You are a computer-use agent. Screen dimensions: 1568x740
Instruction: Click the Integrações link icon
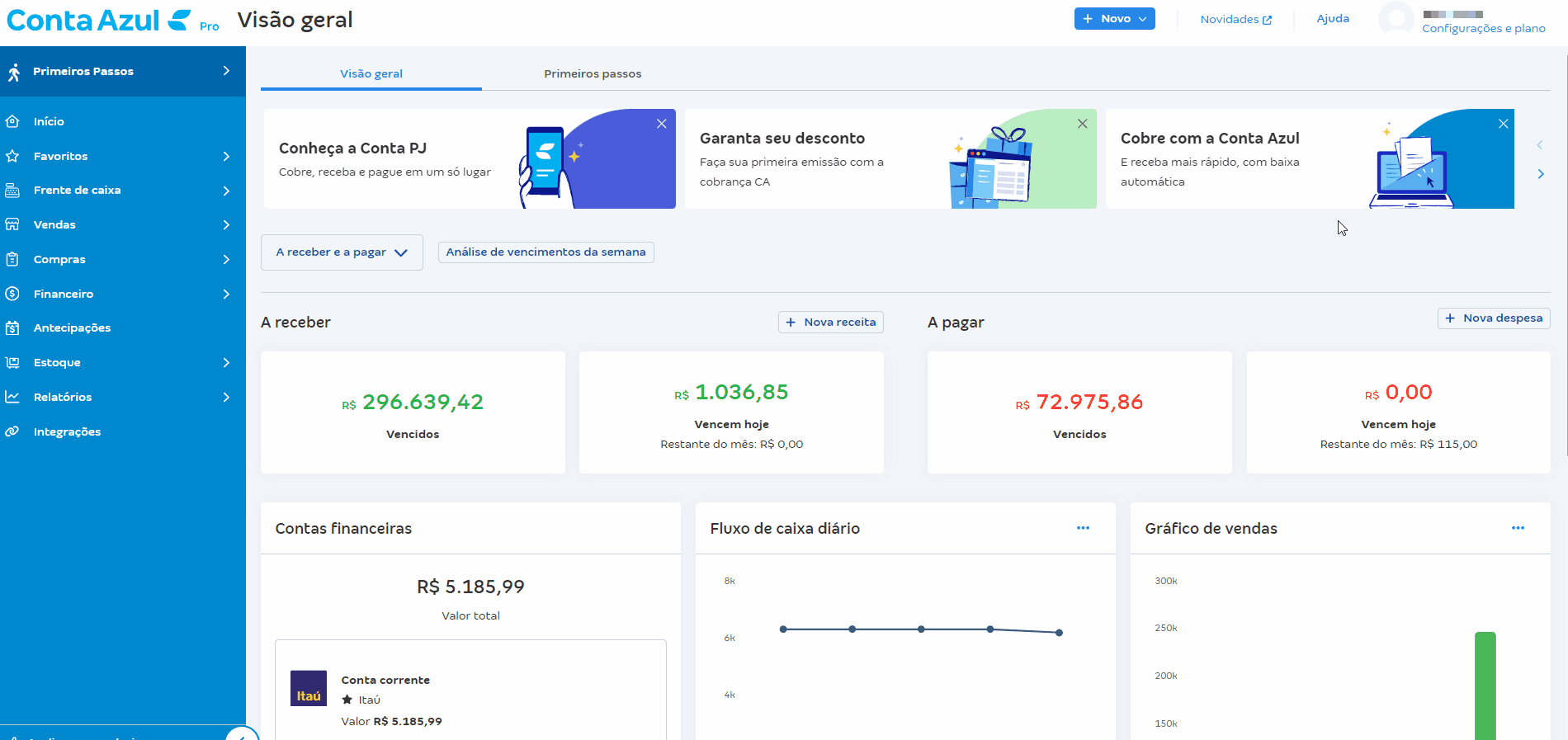(x=12, y=431)
